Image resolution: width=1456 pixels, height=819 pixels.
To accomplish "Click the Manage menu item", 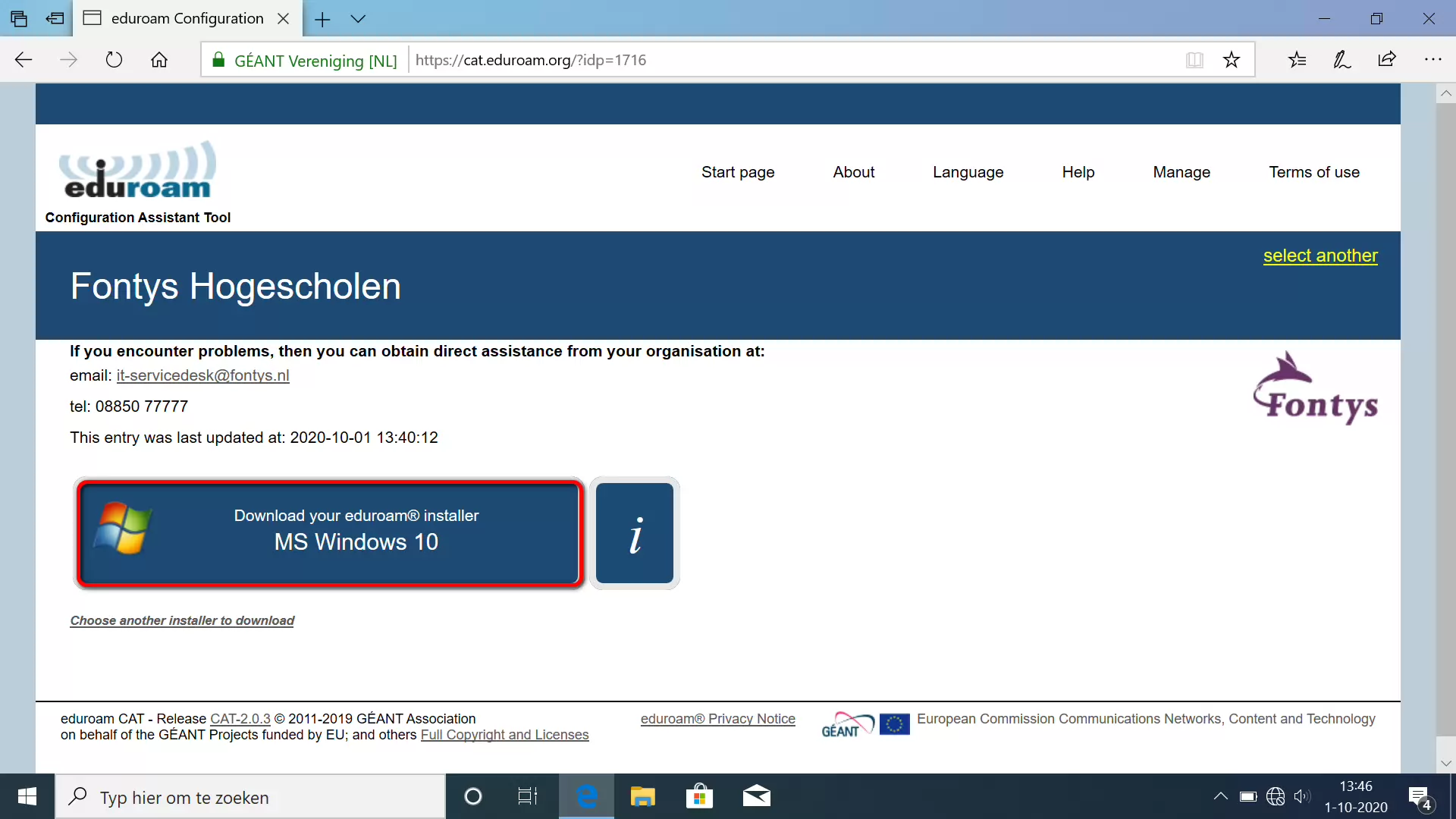I will pos(1181,172).
